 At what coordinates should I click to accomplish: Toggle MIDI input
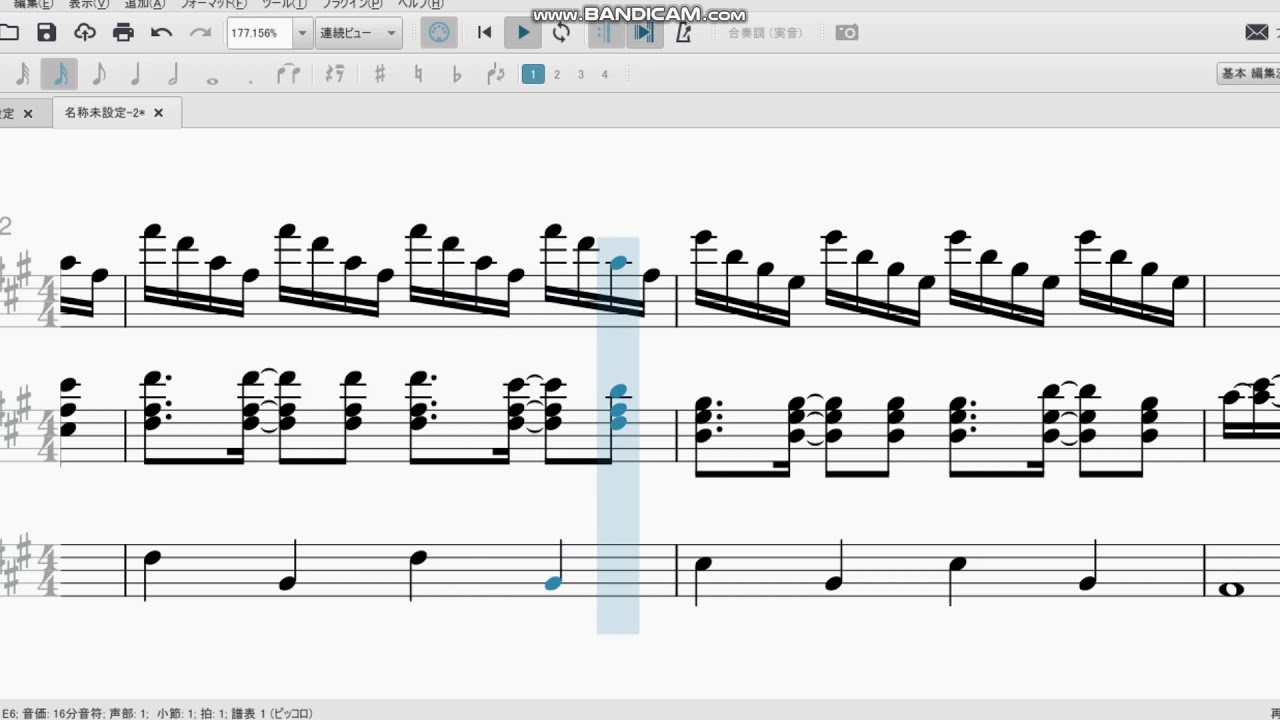point(438,33)
